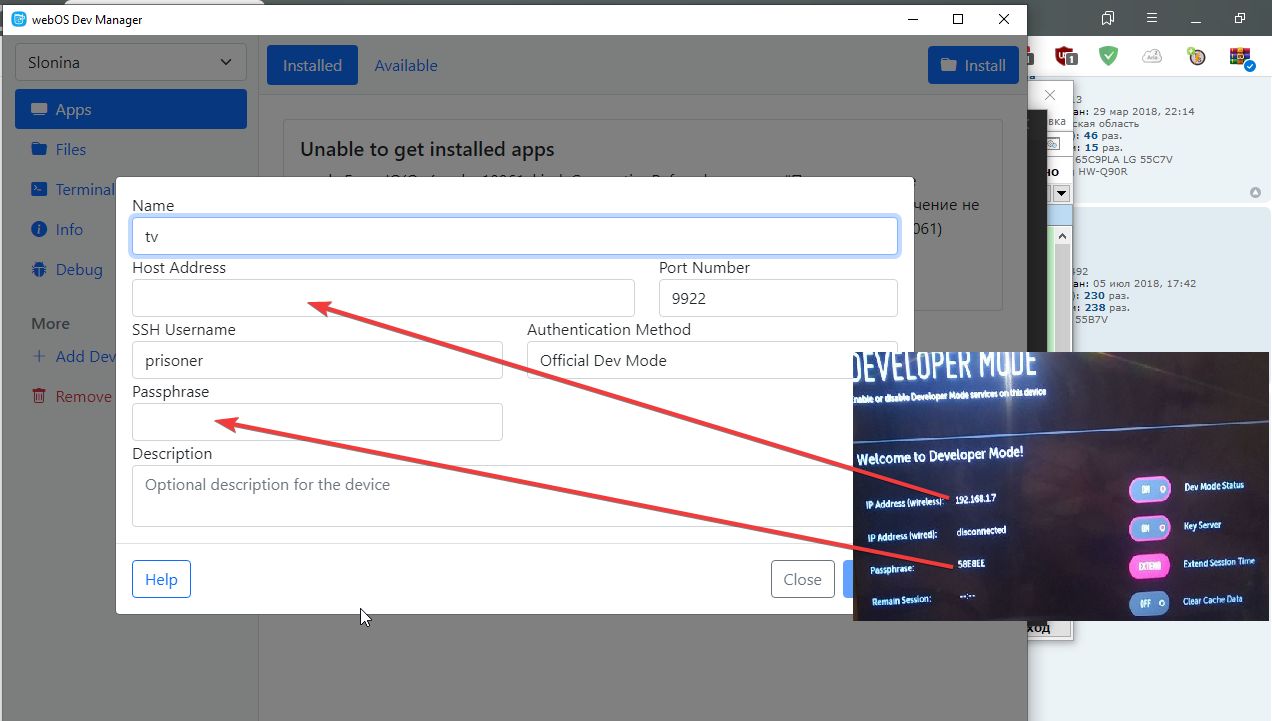Open the Debug section with bug icon

click(78, 269)
